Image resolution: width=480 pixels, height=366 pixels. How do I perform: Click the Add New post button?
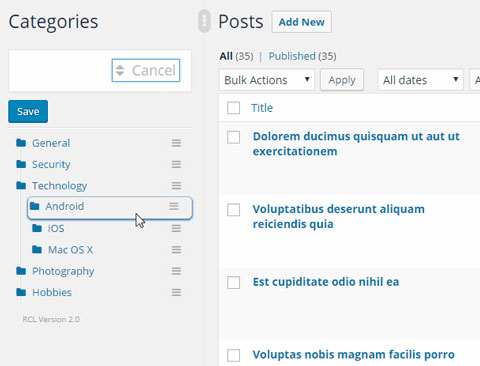[x=302, y=22]
